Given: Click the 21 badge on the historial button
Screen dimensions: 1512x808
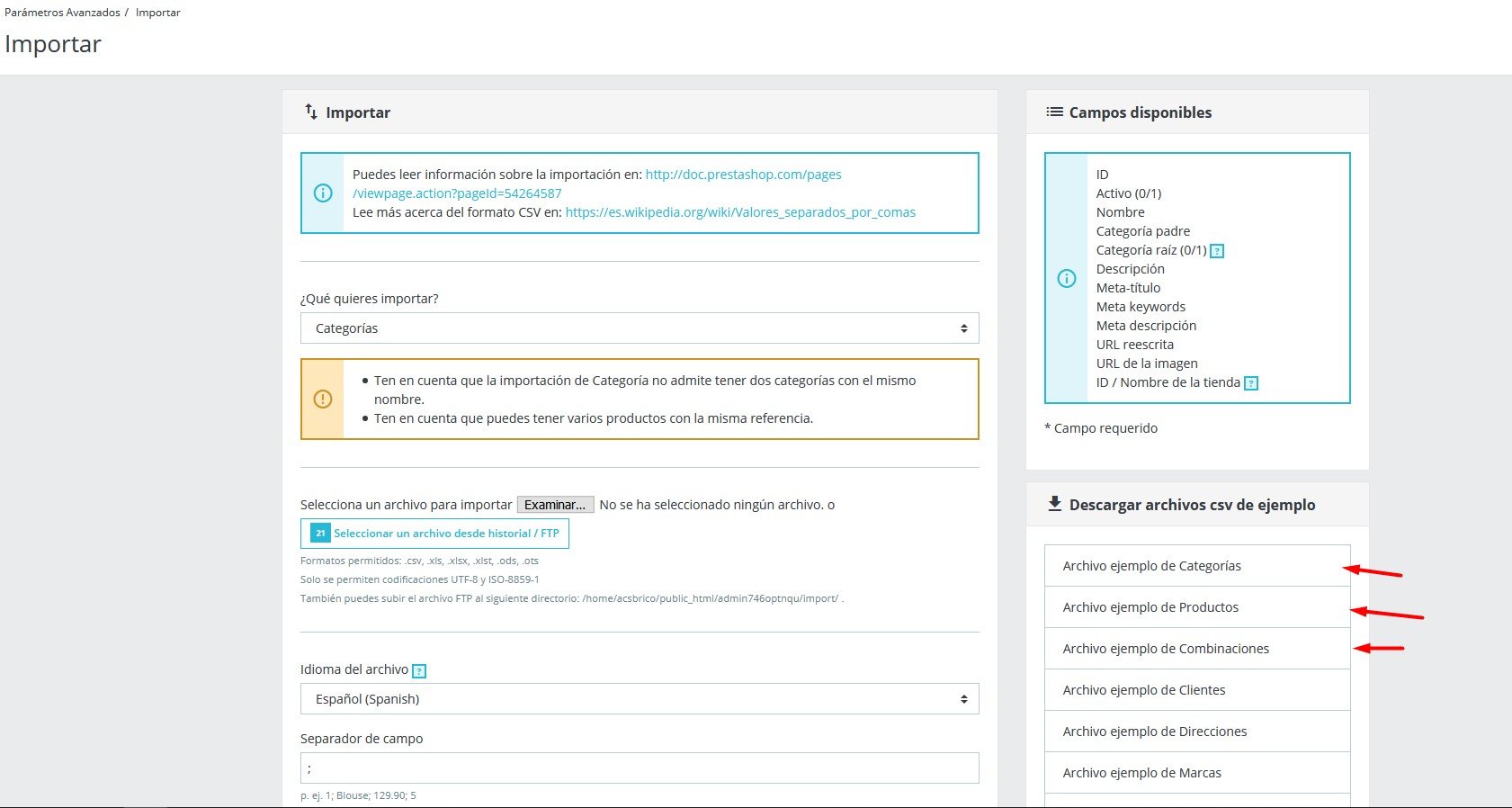Looking at the screenshot, I should point(320,534).
